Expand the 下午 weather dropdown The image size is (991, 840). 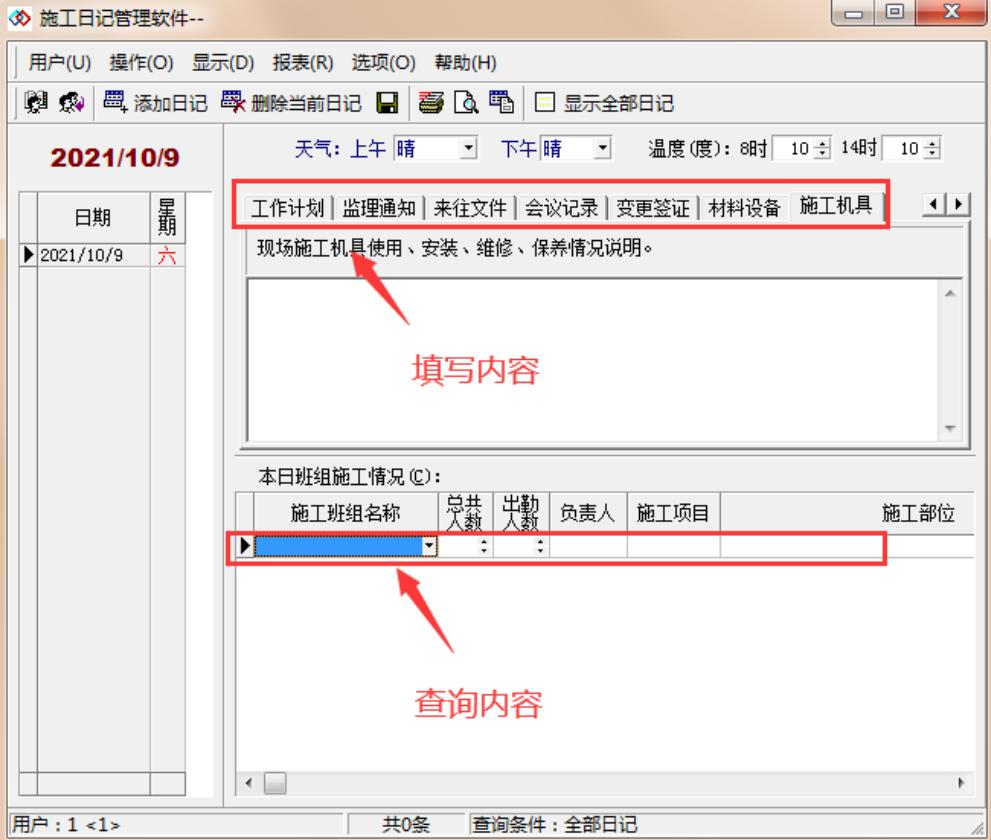(603, 149)
